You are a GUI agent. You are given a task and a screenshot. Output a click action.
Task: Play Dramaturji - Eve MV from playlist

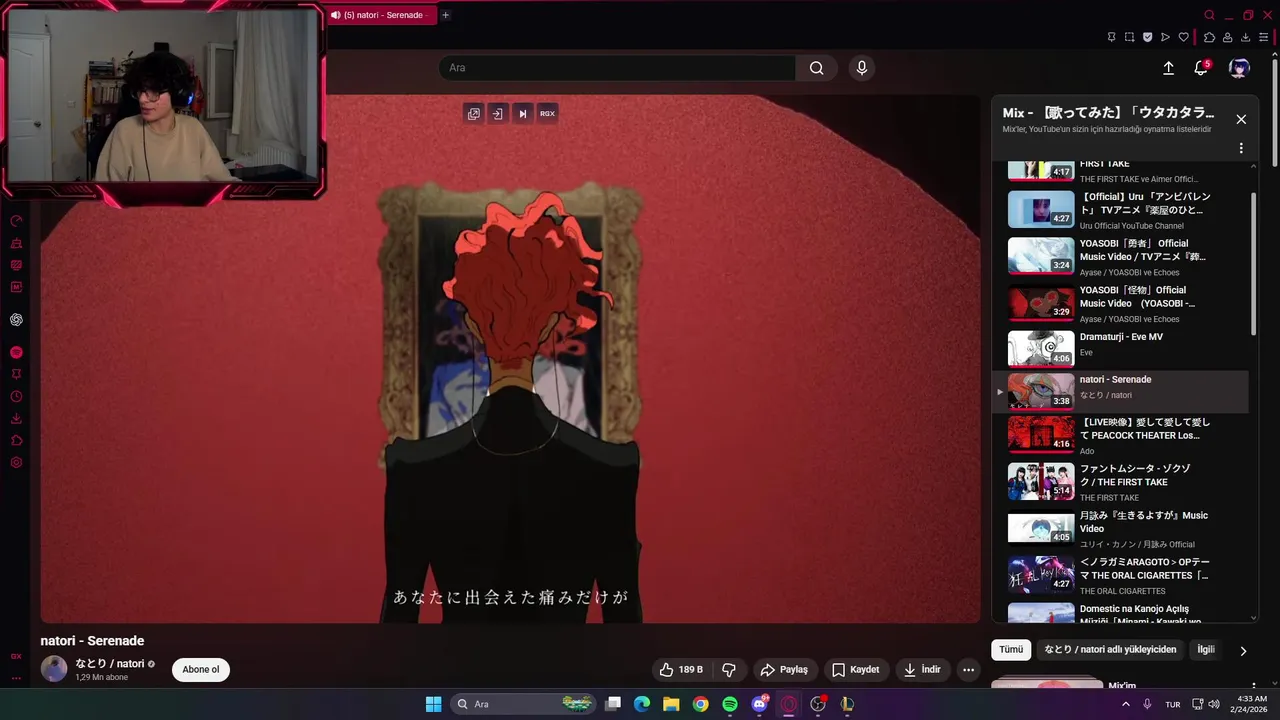[1120, 349]
